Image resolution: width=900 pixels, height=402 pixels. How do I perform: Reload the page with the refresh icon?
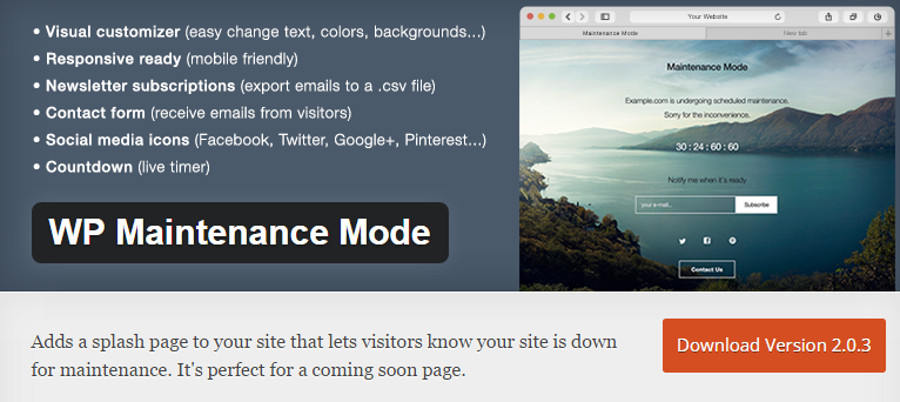click(x=778, y=17)
